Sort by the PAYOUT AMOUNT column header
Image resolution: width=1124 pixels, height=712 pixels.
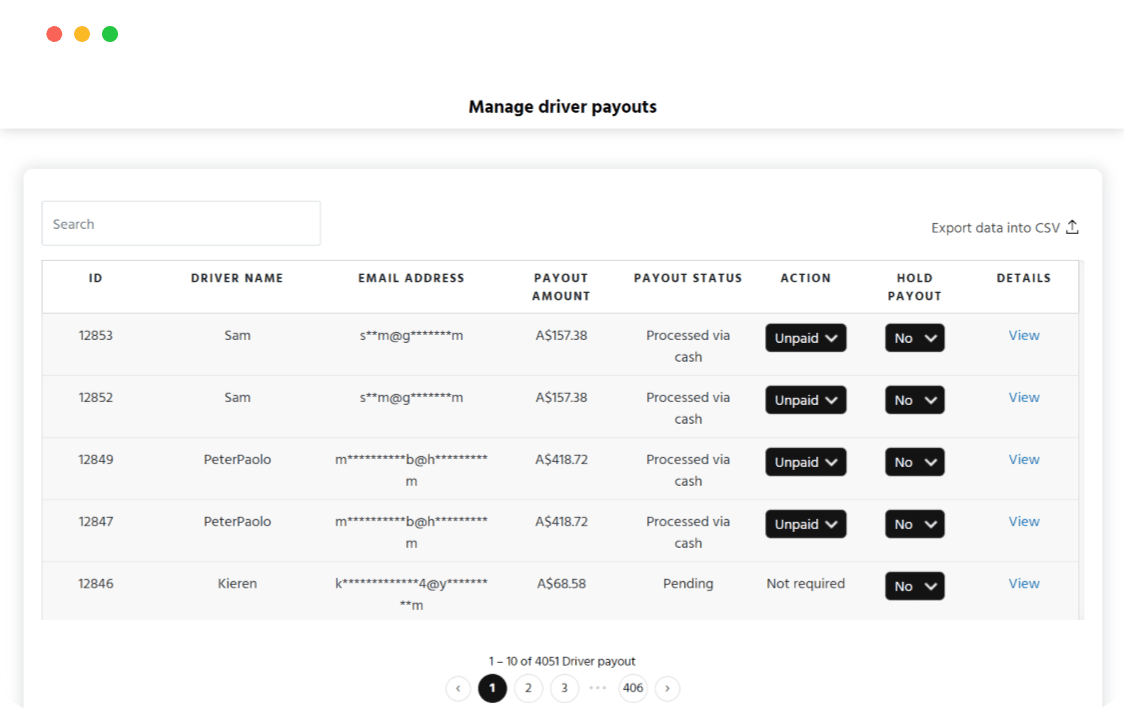pyautogui.click(x=561, y=287)
